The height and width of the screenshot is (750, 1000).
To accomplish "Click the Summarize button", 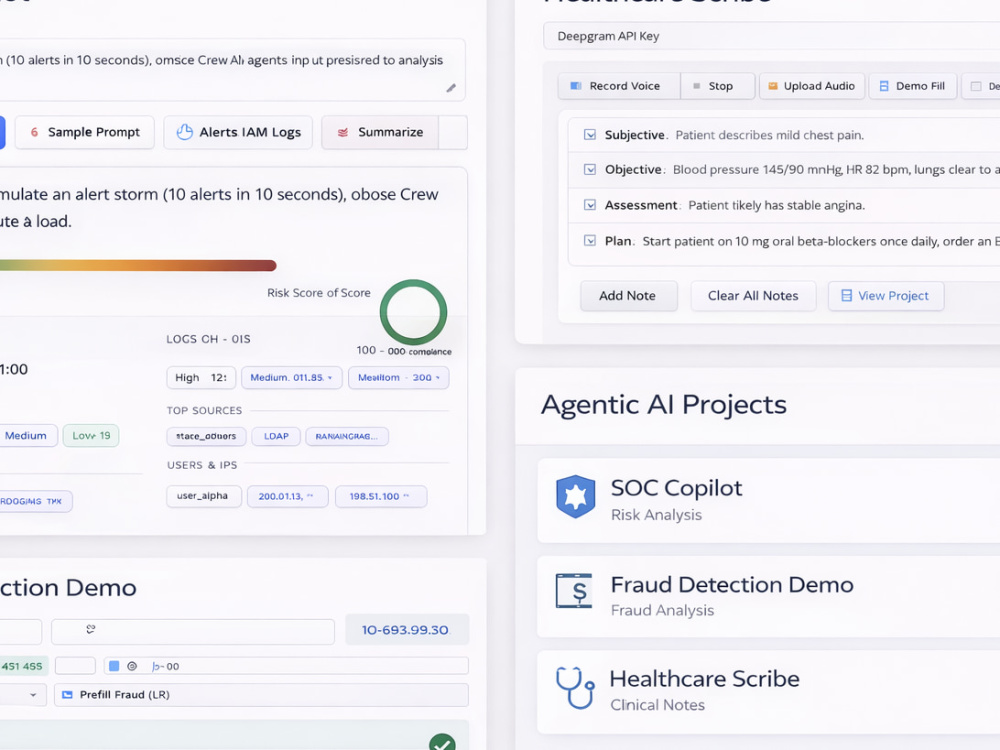I will point(380,132).
